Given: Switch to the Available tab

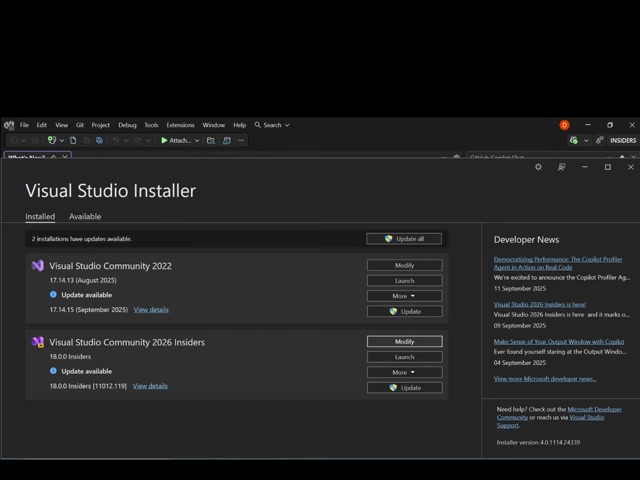Looking at the screenshot, I should tap(85, 216).
